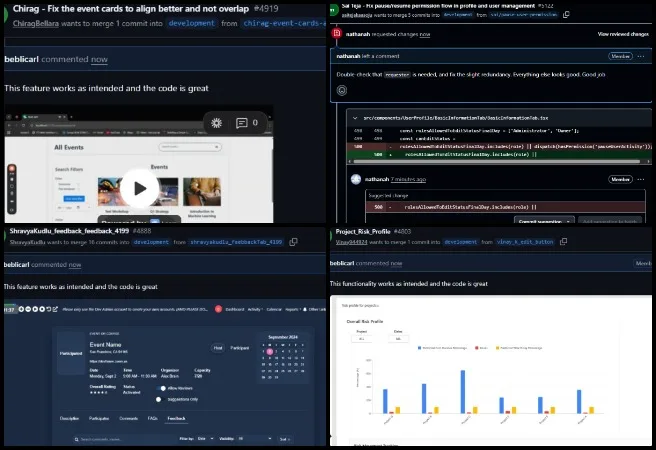Play the All Events demo video
The width and height of the screenshot is (656, 450).
(140, 189)
